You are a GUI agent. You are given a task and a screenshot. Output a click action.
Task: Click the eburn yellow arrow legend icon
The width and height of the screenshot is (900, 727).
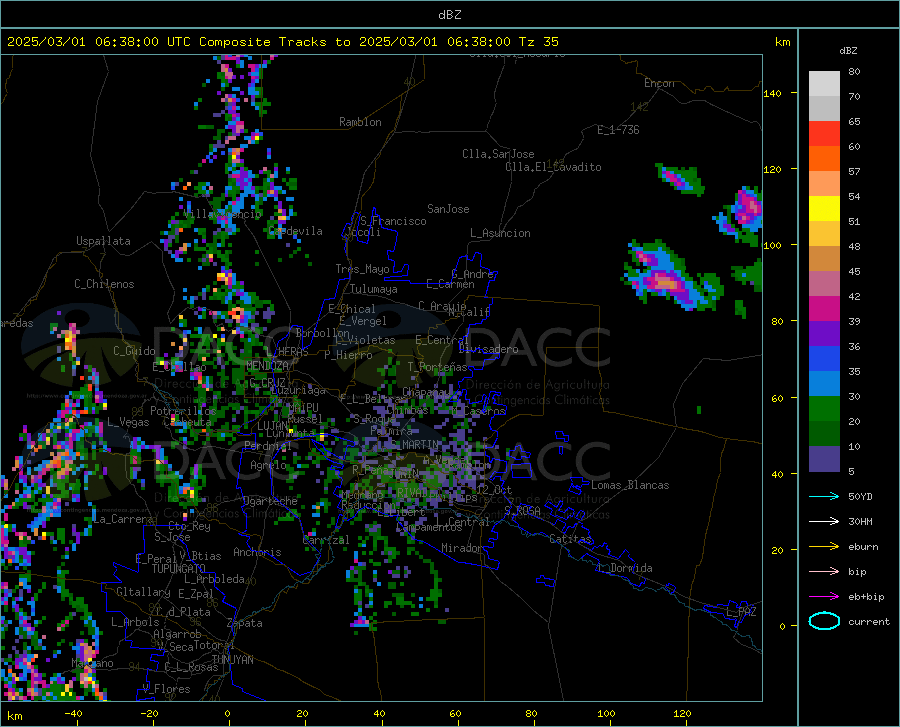pyautogui.click(x=824, y=547)
